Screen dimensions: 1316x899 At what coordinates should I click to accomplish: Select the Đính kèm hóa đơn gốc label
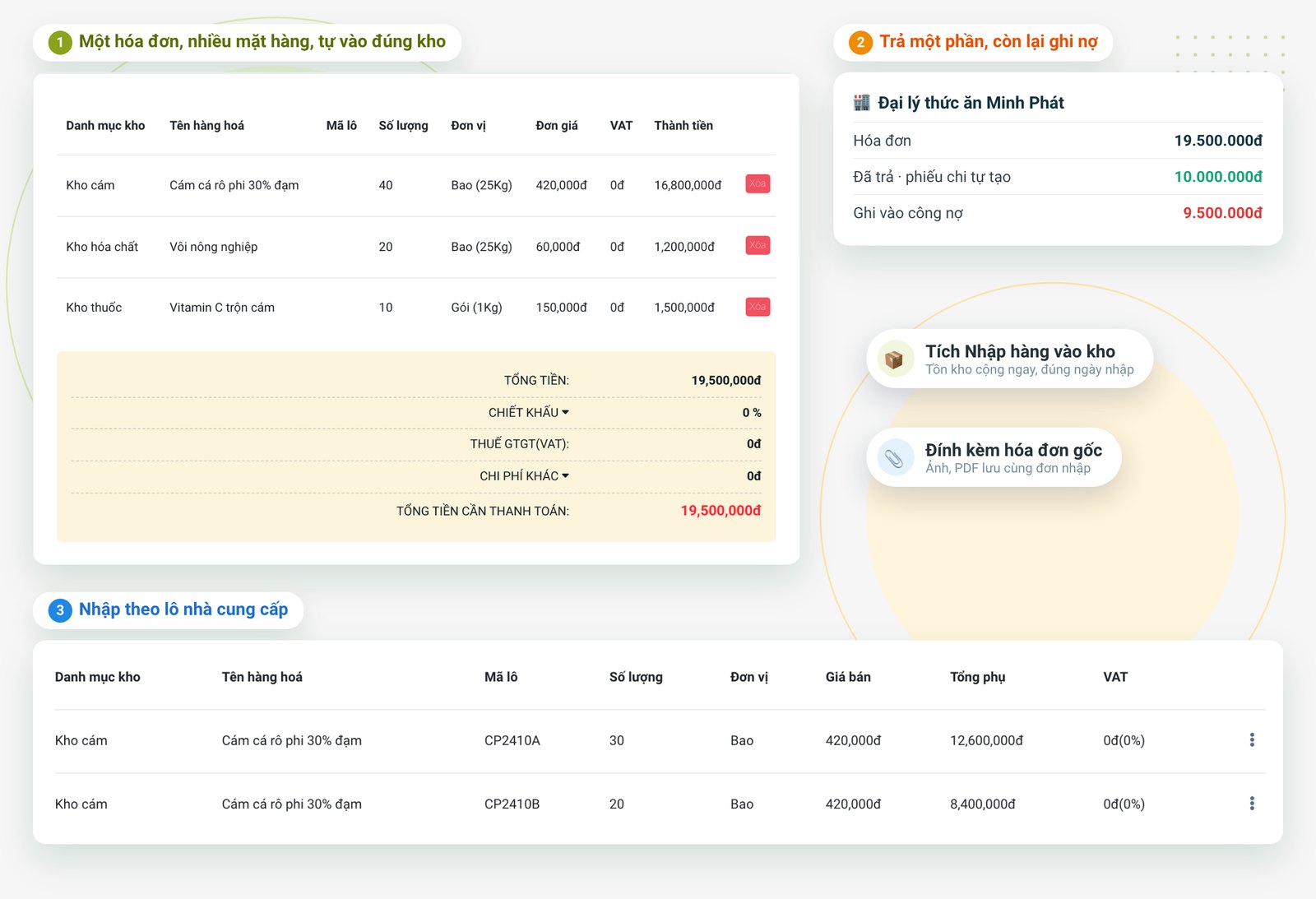pos(1013,450)
